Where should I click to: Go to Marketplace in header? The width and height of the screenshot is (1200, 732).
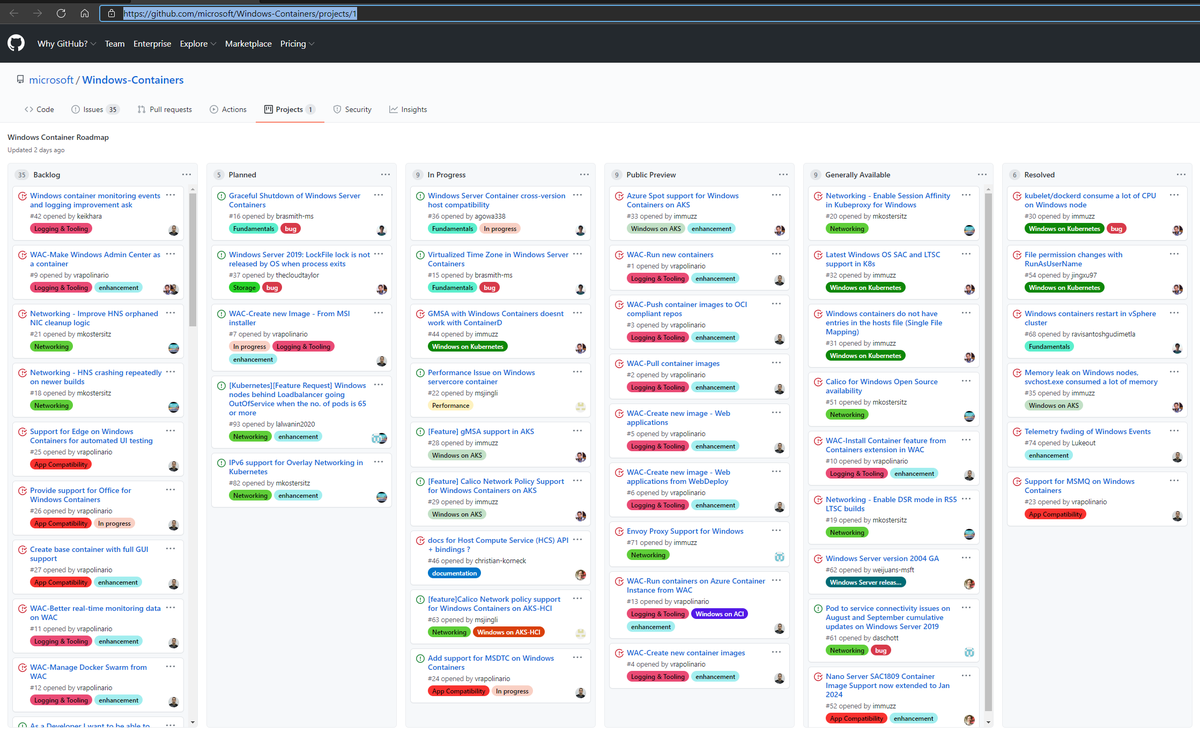[x=248, y=44]
